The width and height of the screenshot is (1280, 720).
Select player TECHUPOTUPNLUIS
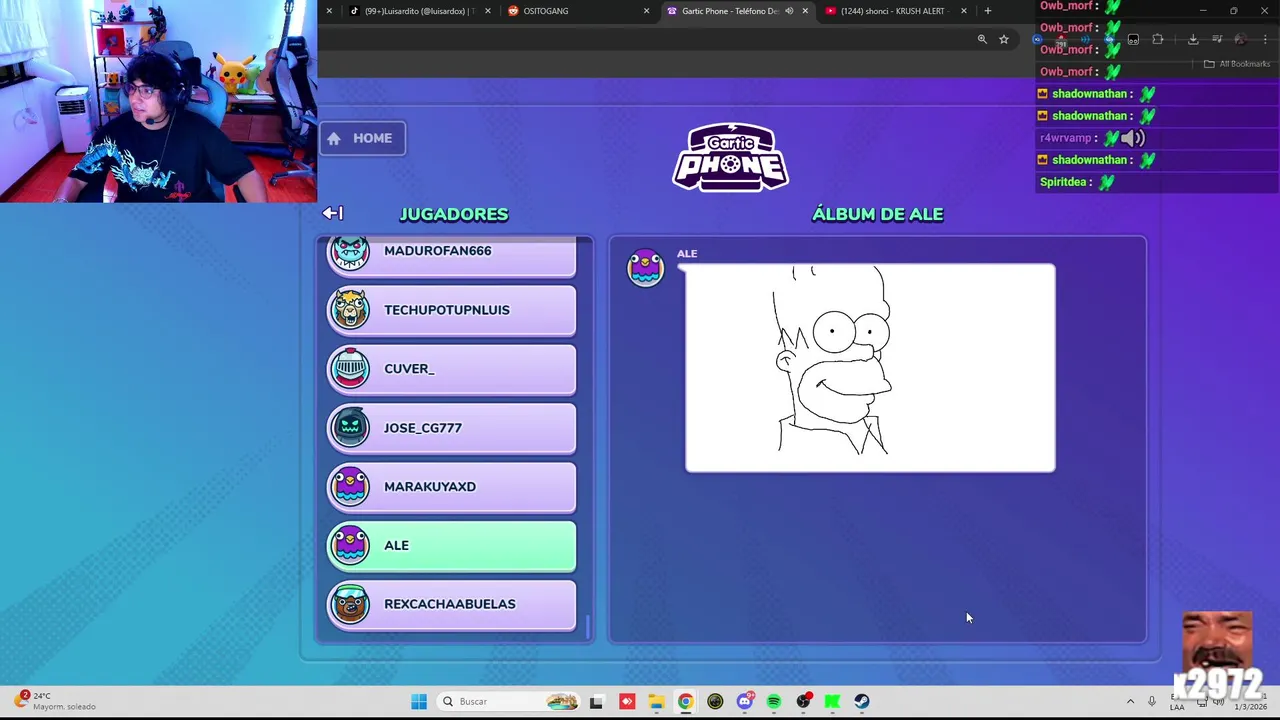(452, 310)
